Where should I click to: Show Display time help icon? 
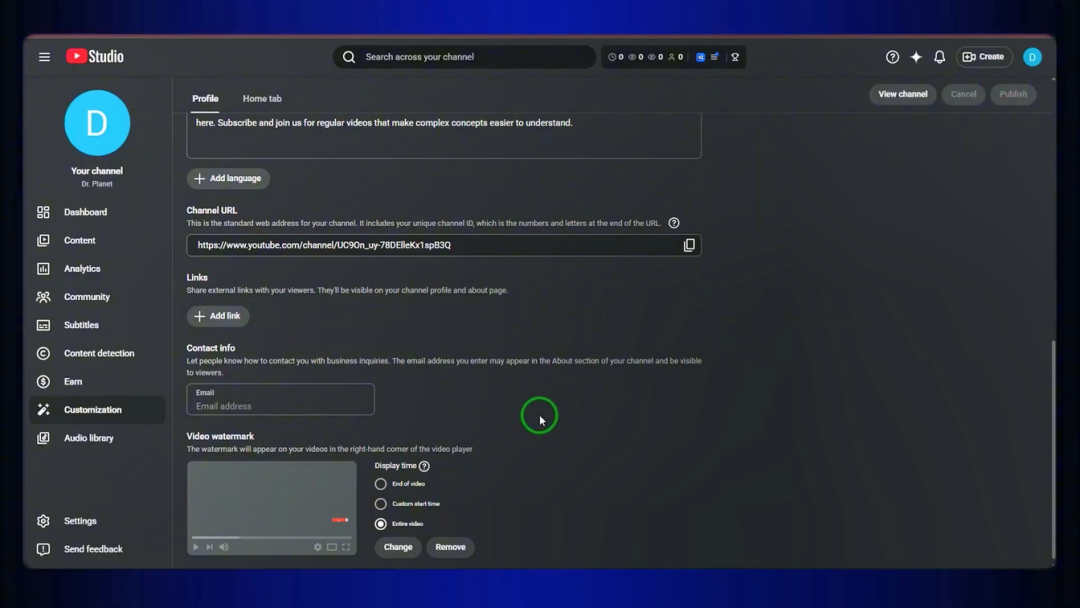point(424,466)
